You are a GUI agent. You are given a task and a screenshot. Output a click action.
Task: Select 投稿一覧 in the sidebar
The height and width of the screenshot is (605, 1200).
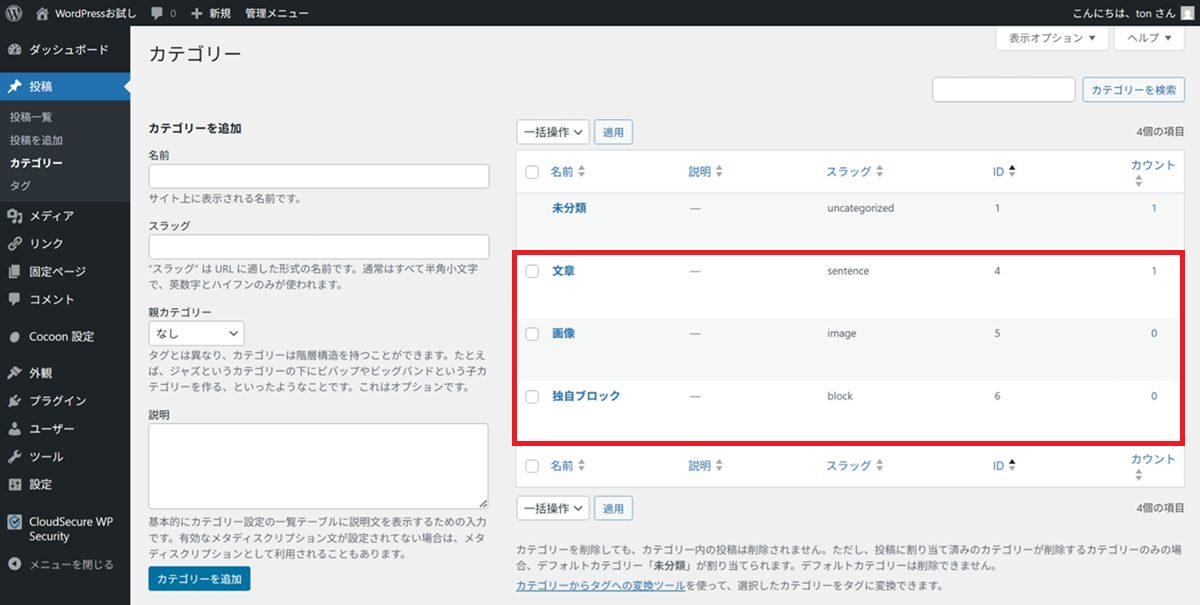click(31, 117)
